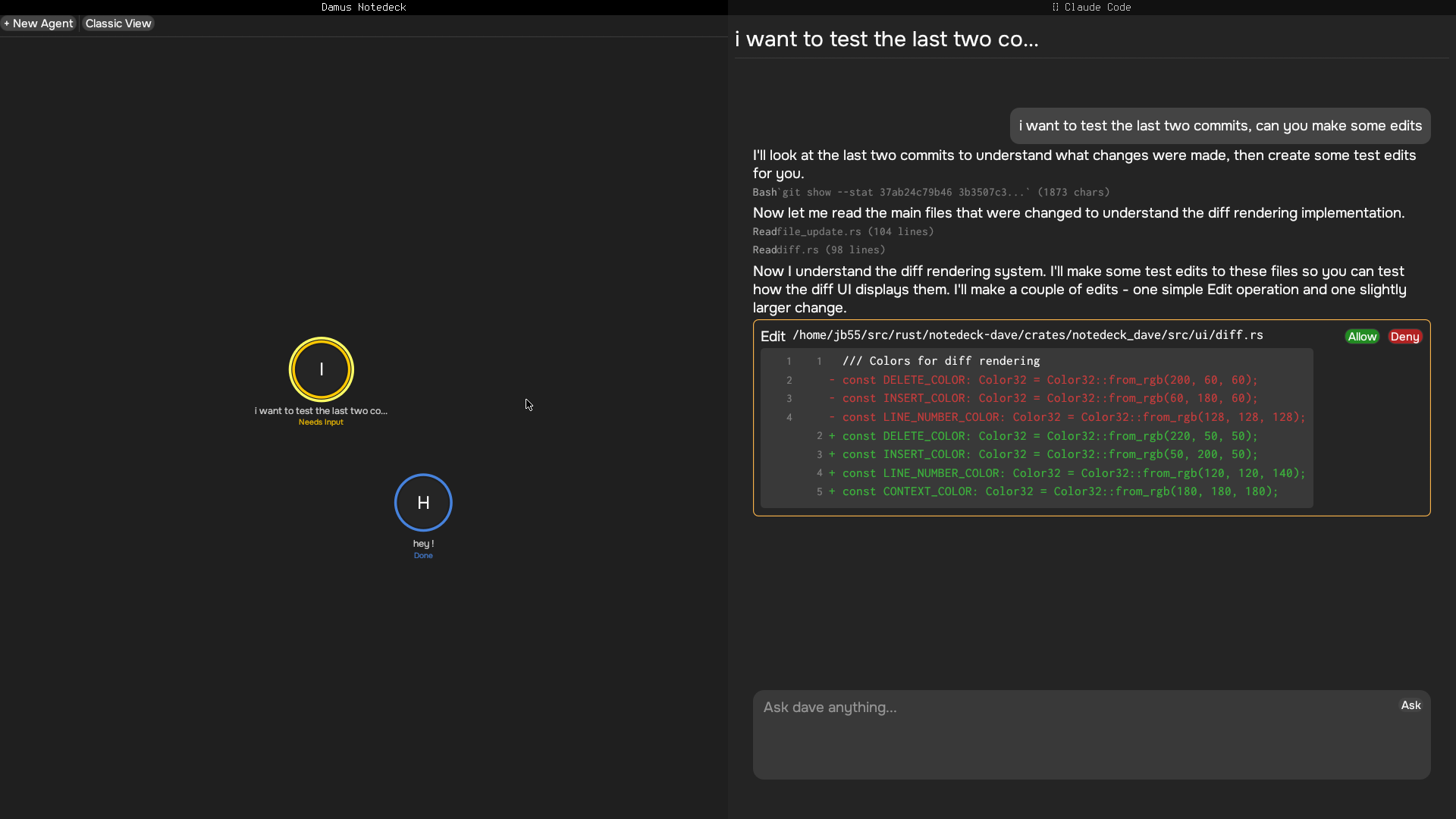The height and width of the screenshot is (819, 1456).
Task: Click the diff.rs file path in Edit header
Action: [x=1028, y=335]
